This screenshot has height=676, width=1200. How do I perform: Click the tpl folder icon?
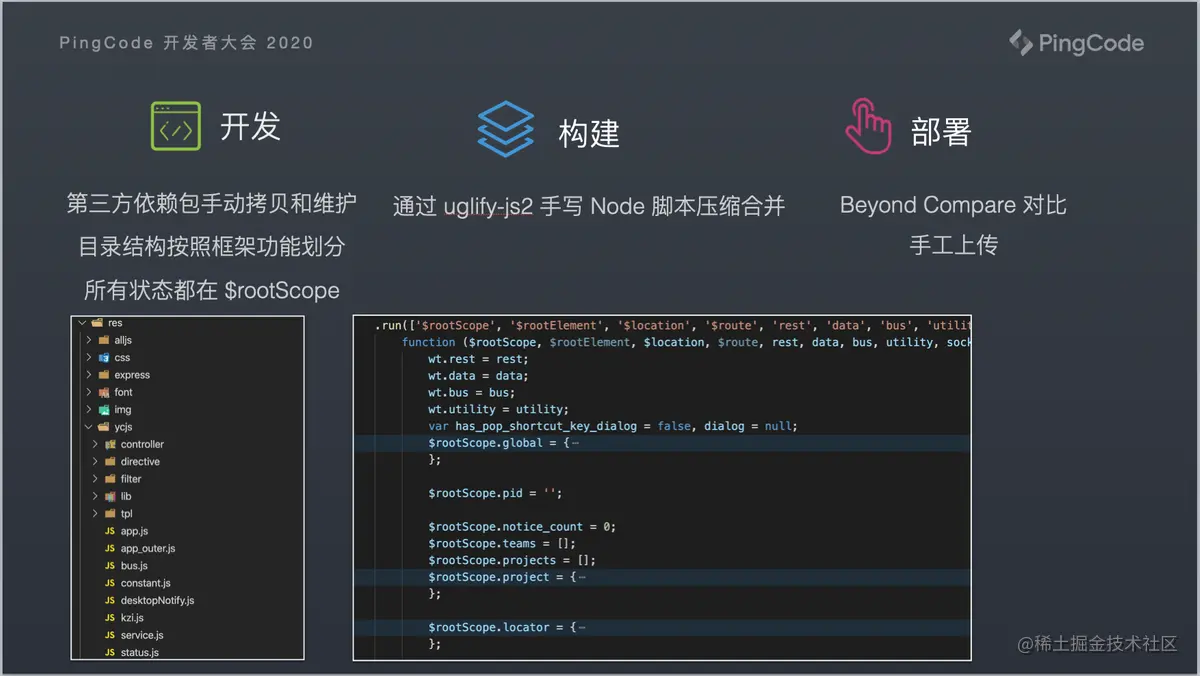110,513
